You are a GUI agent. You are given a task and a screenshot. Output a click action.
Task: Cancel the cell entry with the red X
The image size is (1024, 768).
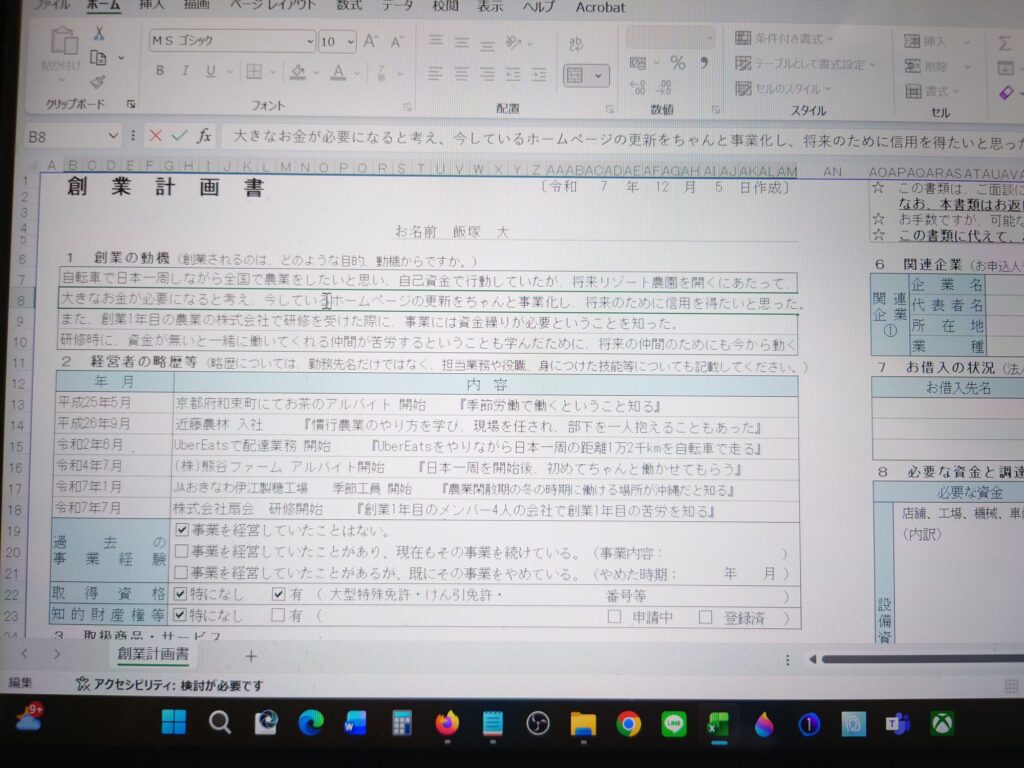pyautogui.click(x=155, y=135)
